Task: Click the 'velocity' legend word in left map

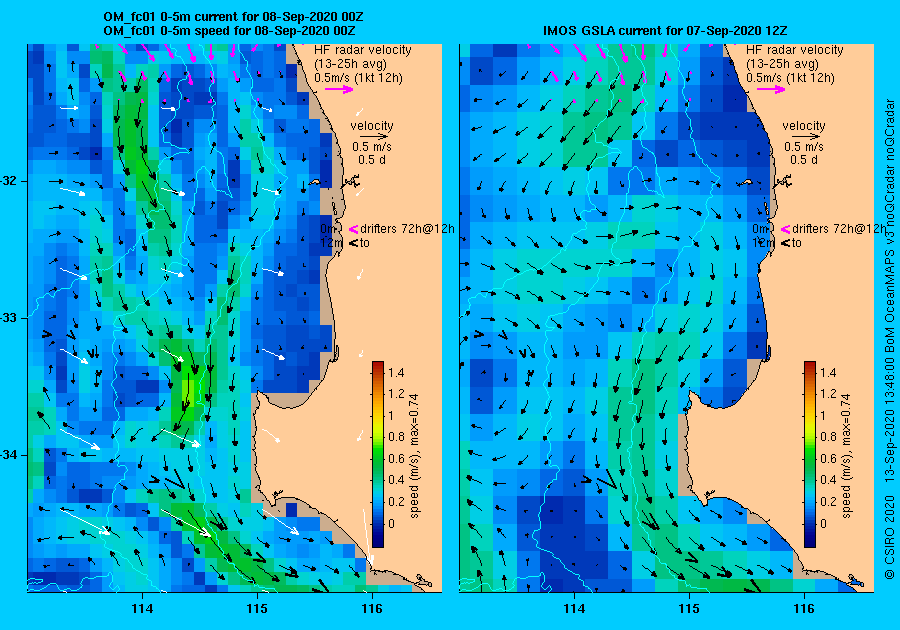Action: [372, 126]
